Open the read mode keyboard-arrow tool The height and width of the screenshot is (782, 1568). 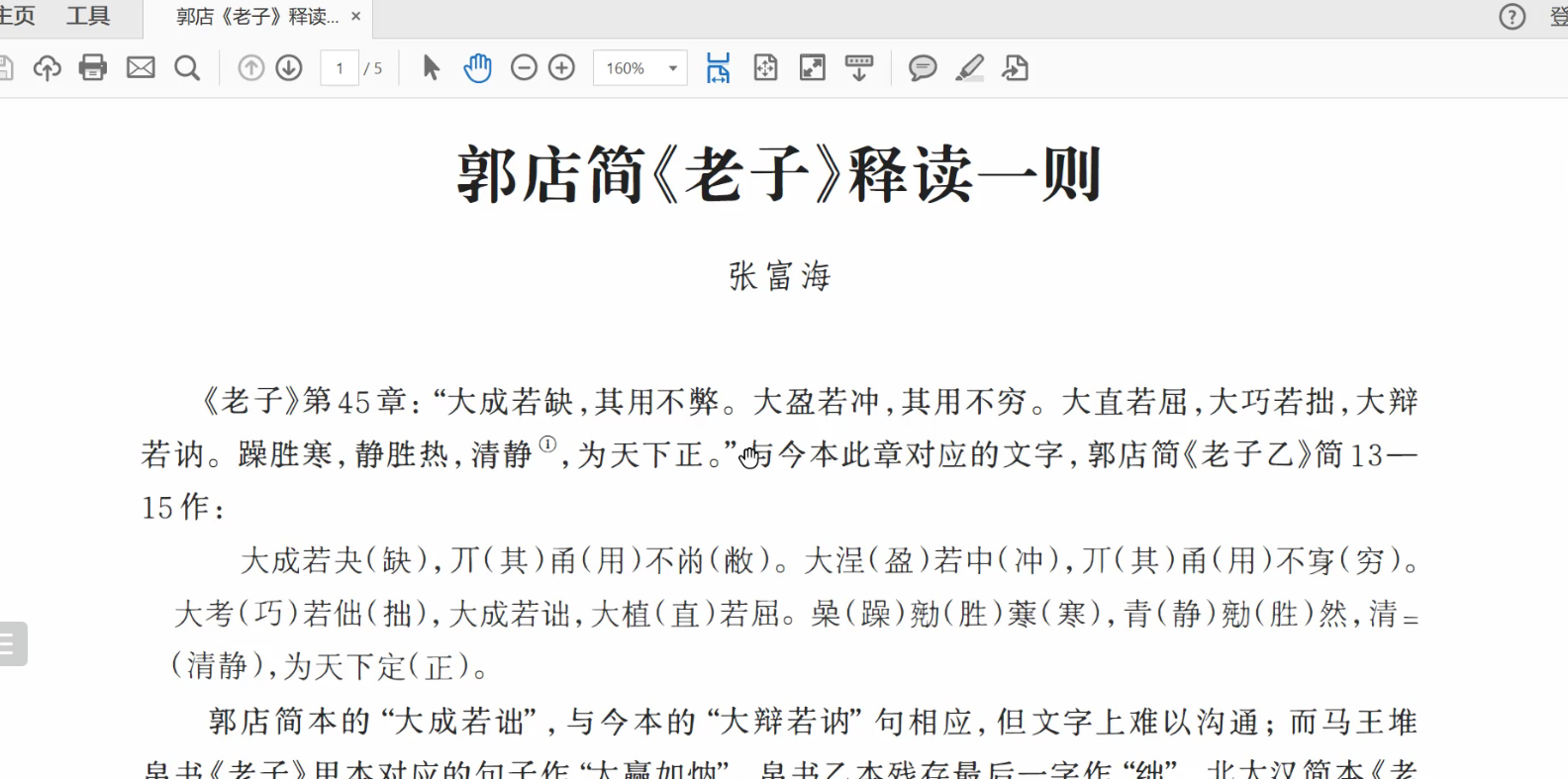(858, 68)
